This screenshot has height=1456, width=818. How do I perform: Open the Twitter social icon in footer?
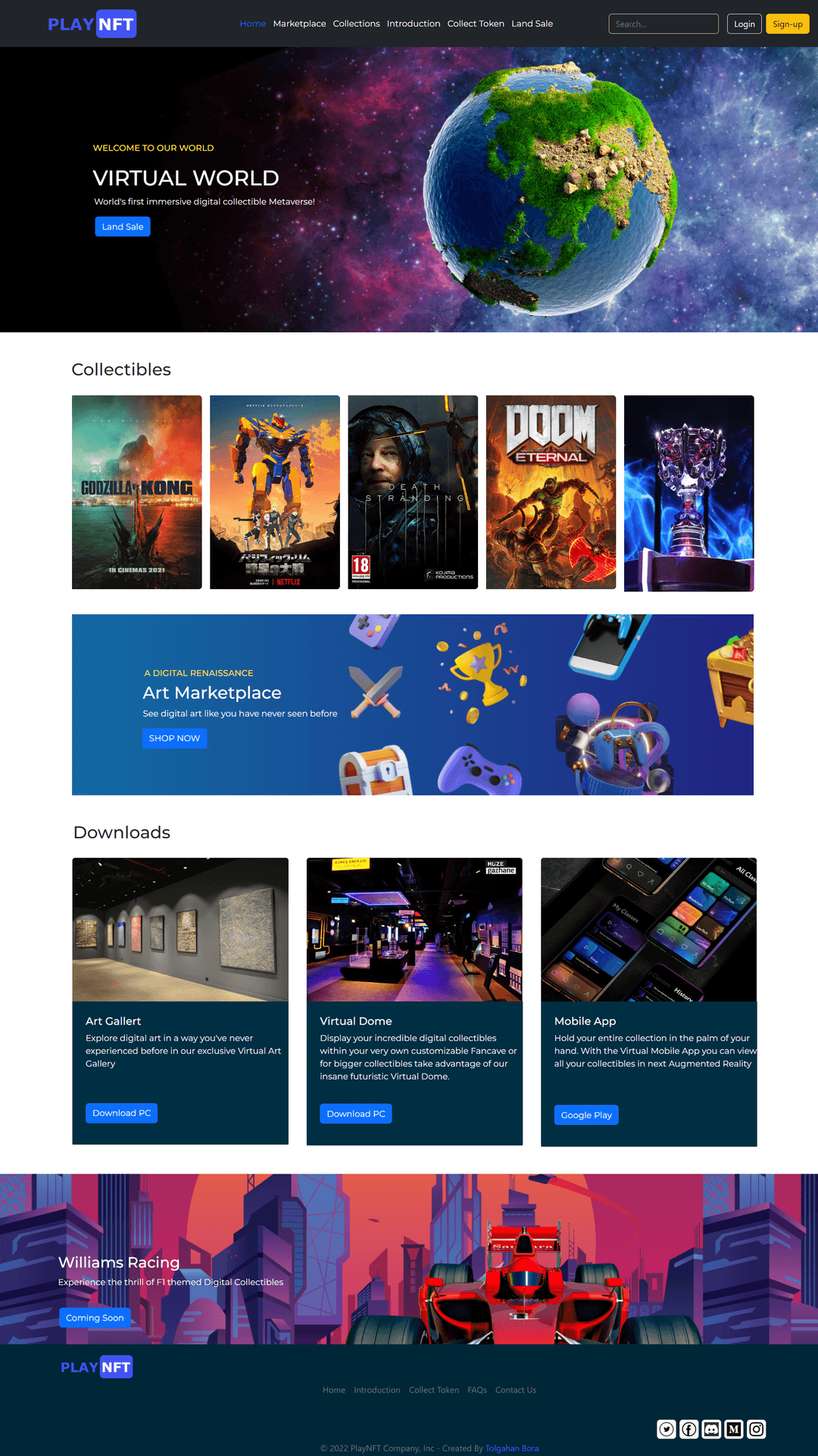pos(667,1429)
